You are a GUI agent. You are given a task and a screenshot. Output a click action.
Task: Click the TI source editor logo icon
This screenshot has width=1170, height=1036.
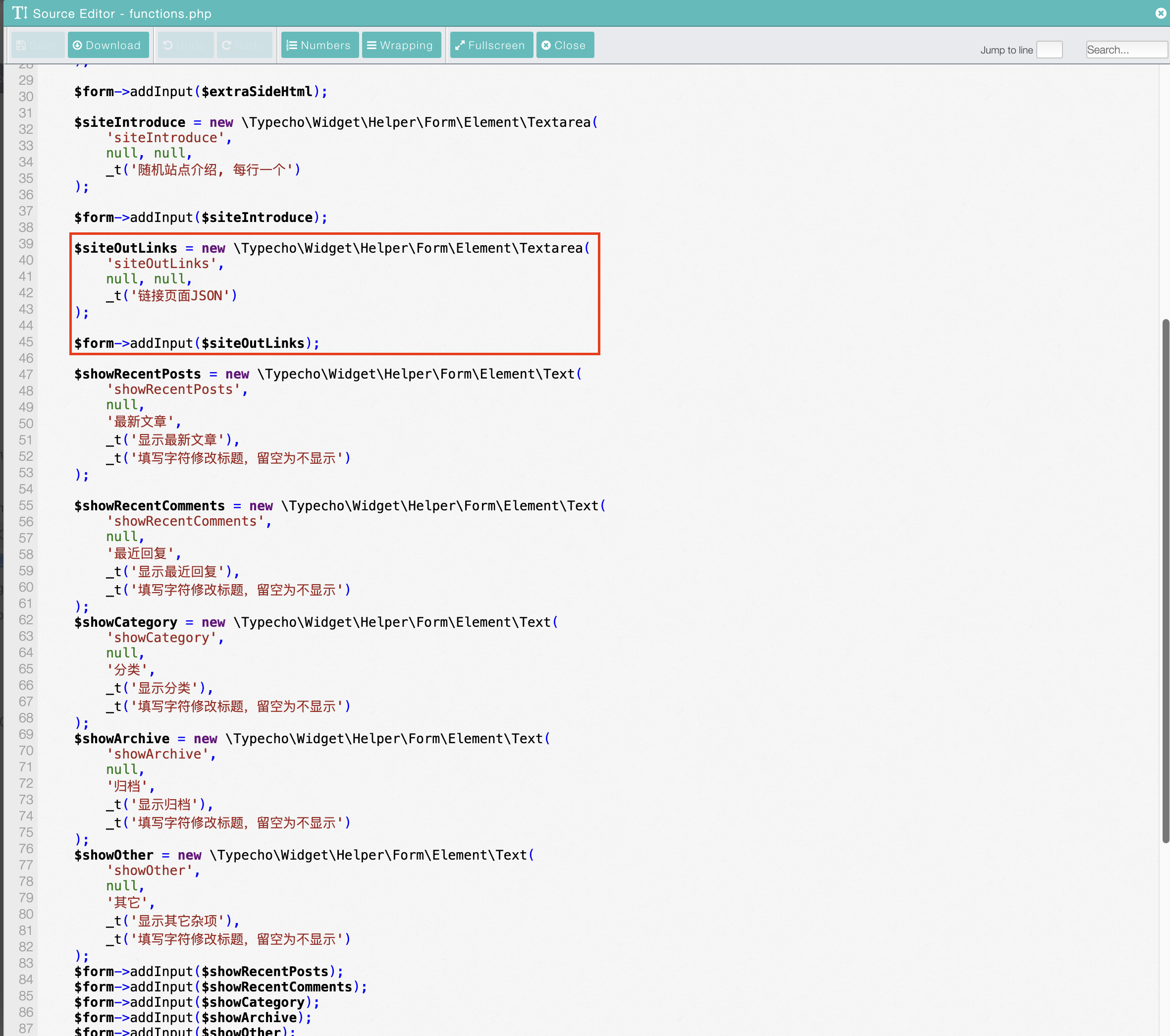(x=18, y=12)
